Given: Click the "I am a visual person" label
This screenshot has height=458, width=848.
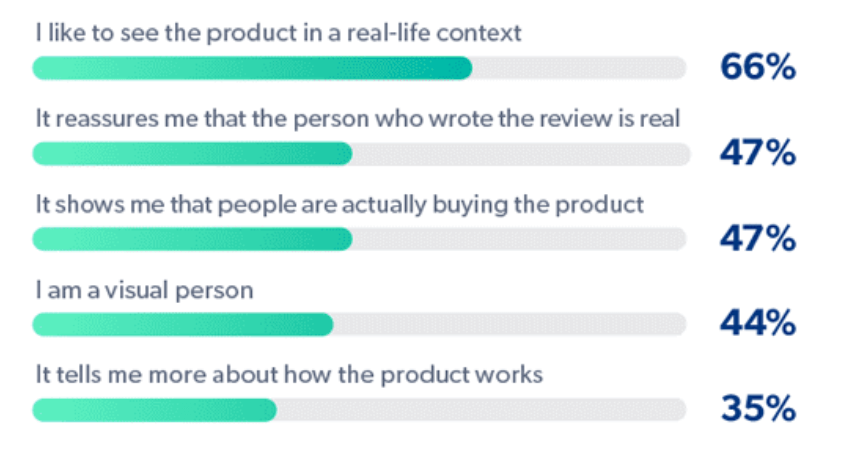Looking at the screenshot, I should pyautogui.click(x=143, y=291).
